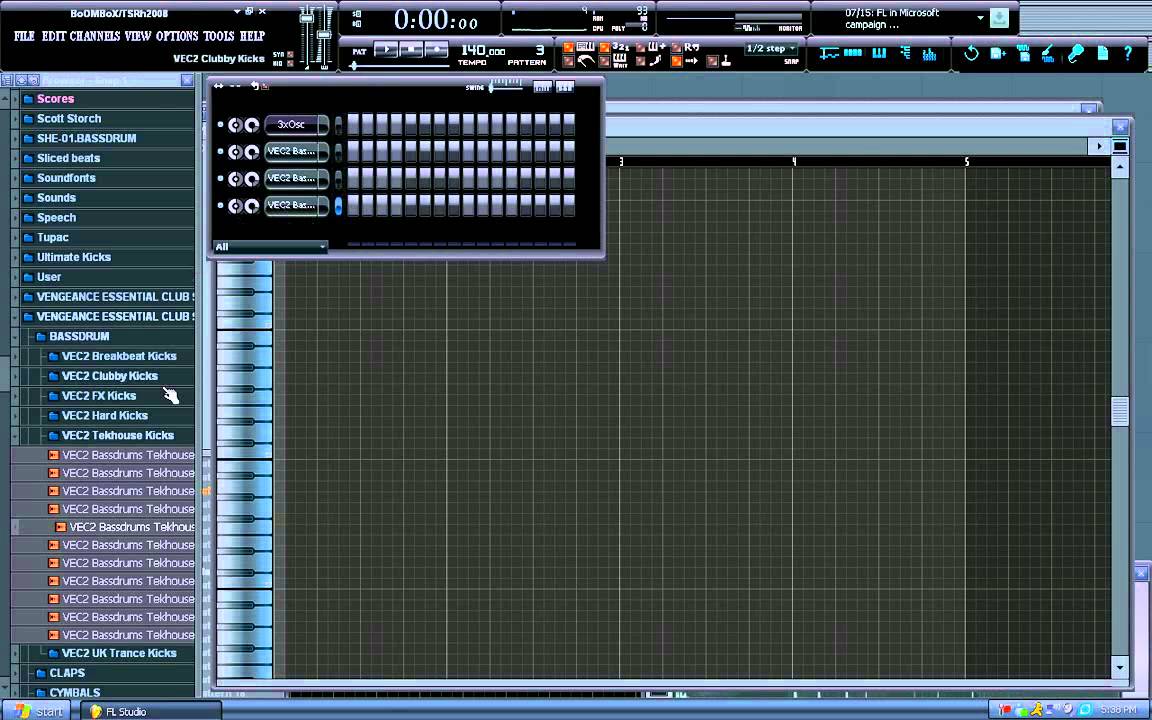The height and width of the screenshot is (720, 1152).
Task: Show the Step Sequencer via toolbar icon
Action: point(853,54)
